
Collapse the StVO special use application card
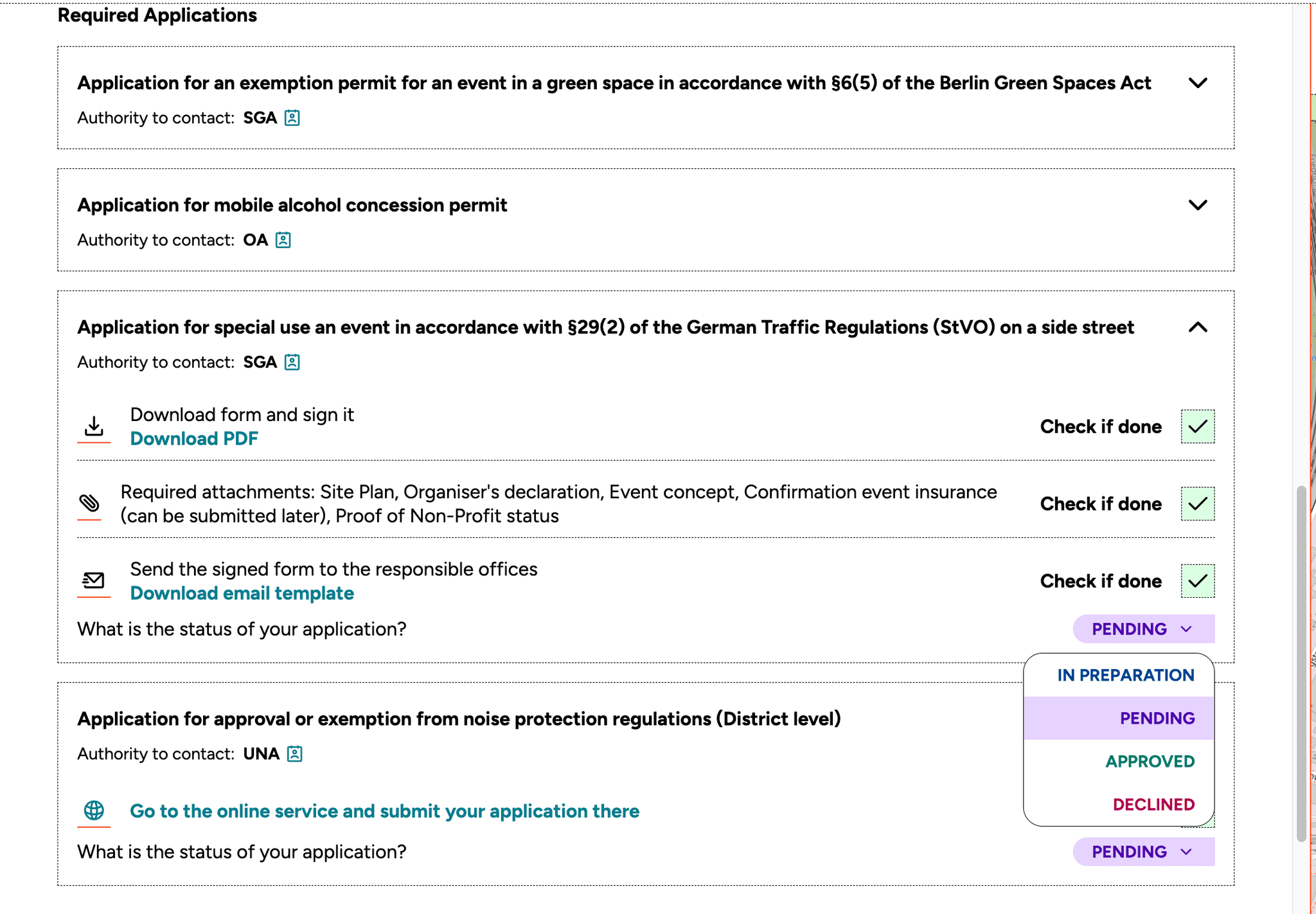[x=1198, y=328]
